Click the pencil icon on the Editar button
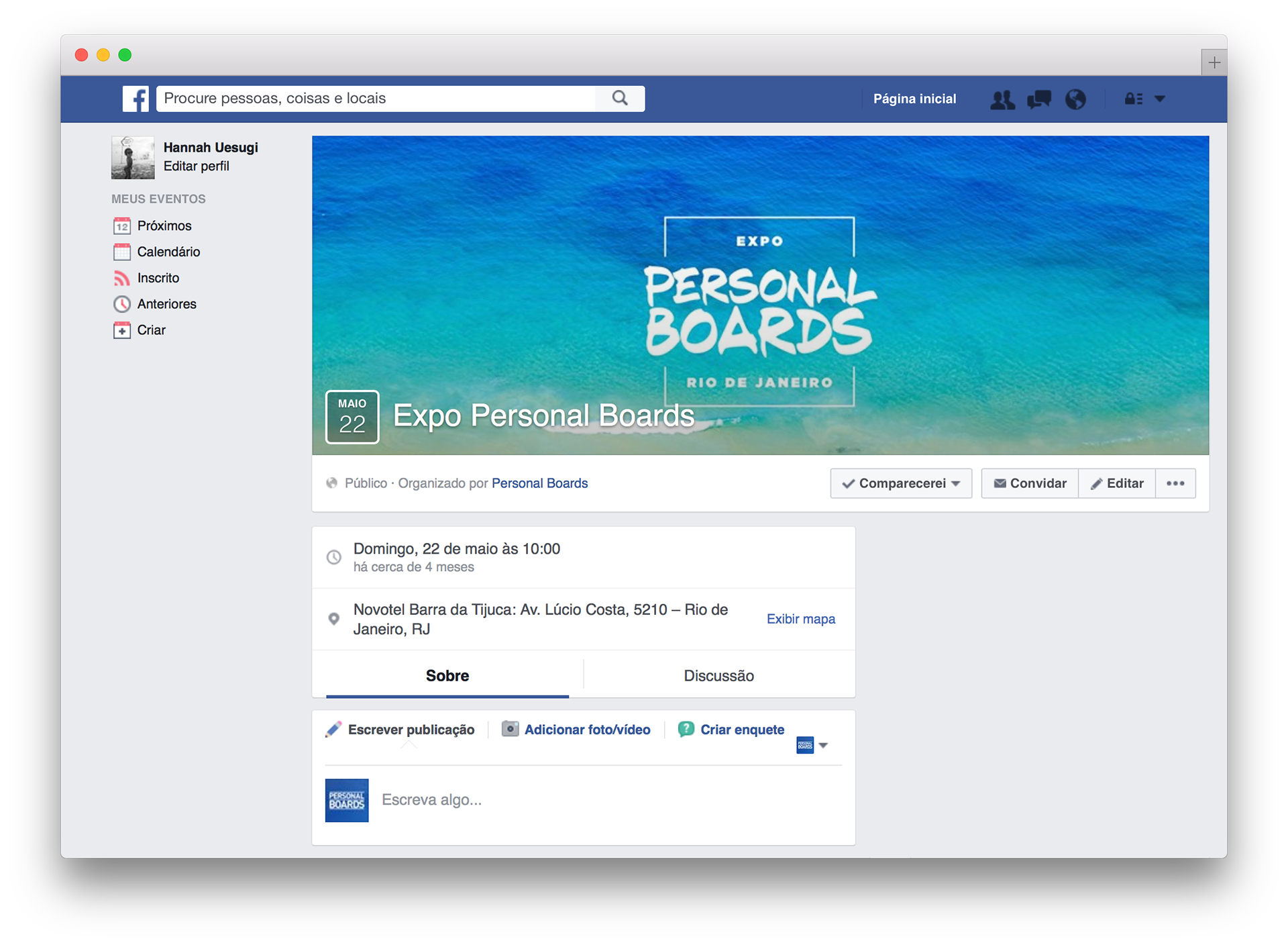1288x945 pixels. click(1097, 484)
